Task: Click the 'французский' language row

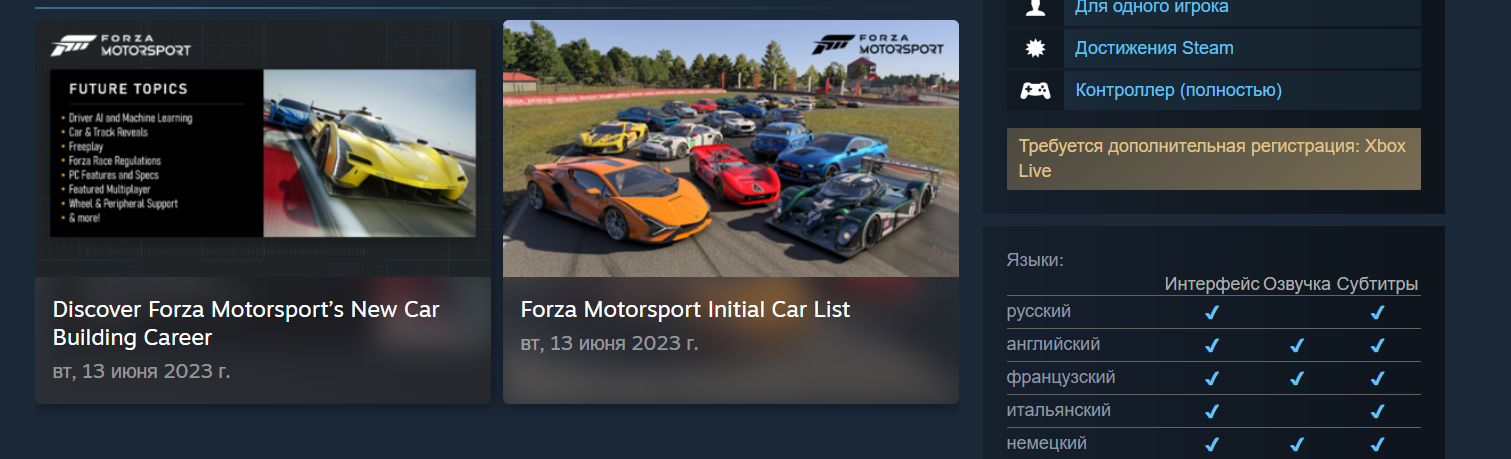Action: 1213,378
